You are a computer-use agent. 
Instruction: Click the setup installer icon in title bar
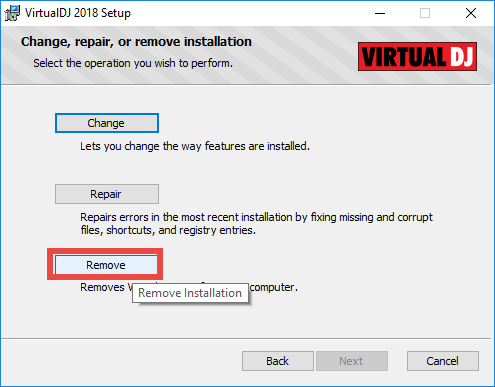[x=12, y=13]
